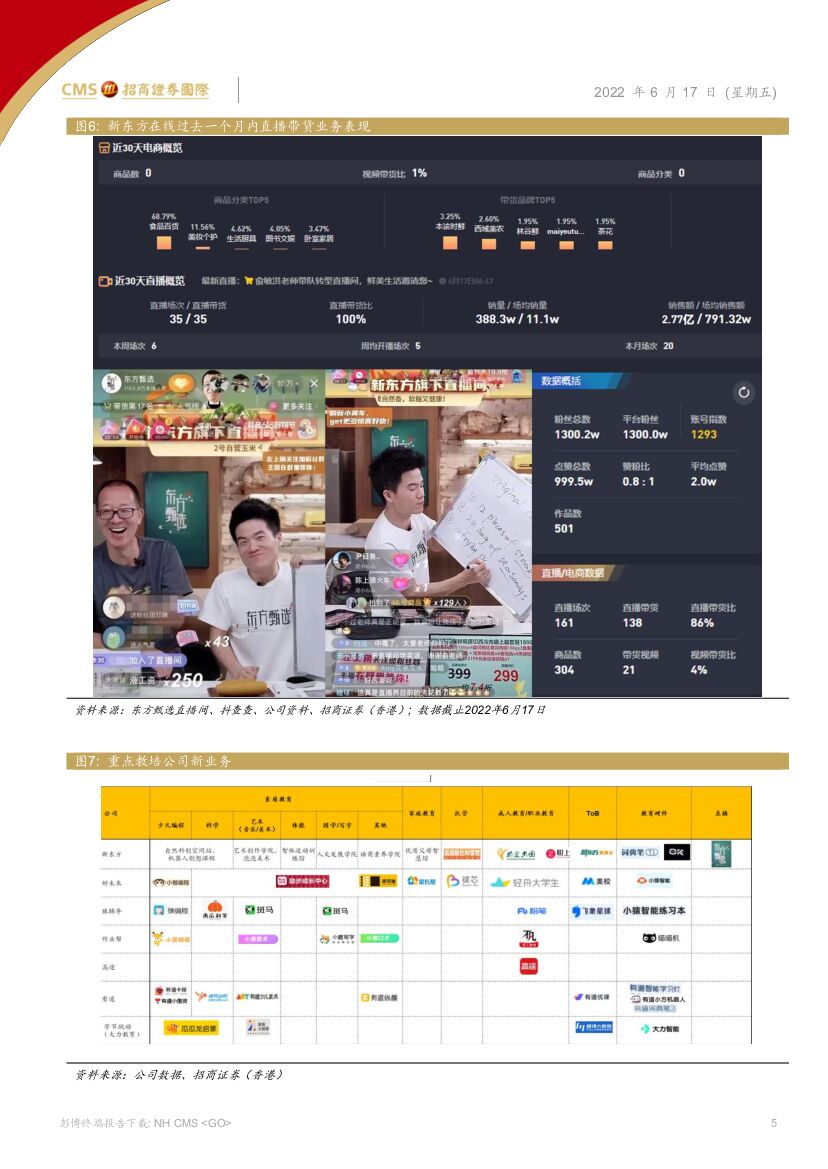
Task: Click the left 东方甄选 livestream screenshot
Action: coord(209,533)
